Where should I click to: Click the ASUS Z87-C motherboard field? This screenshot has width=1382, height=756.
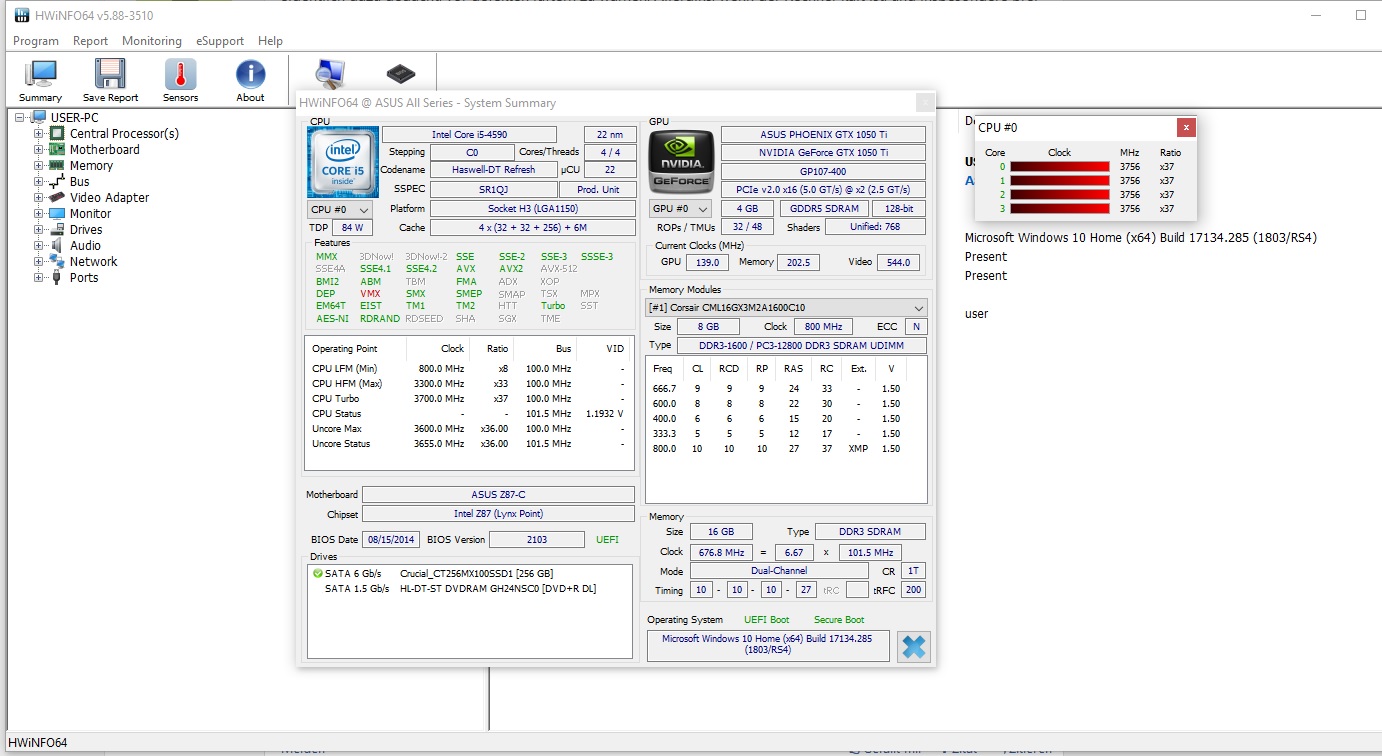pyautogui.click(x=498, y=495)
